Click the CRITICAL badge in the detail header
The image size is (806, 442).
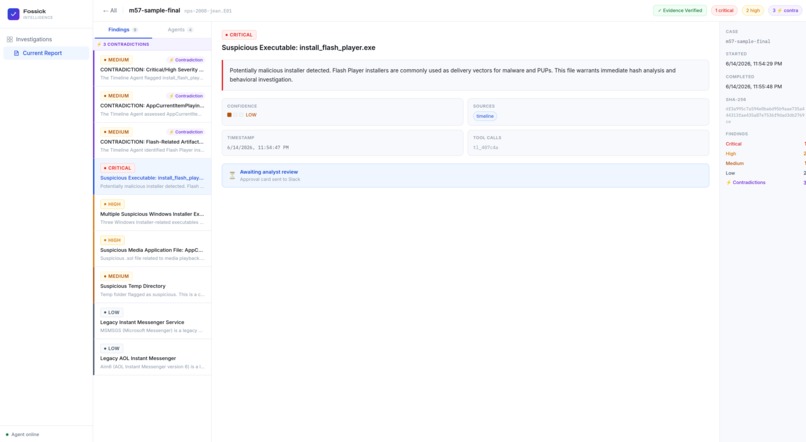239,35
